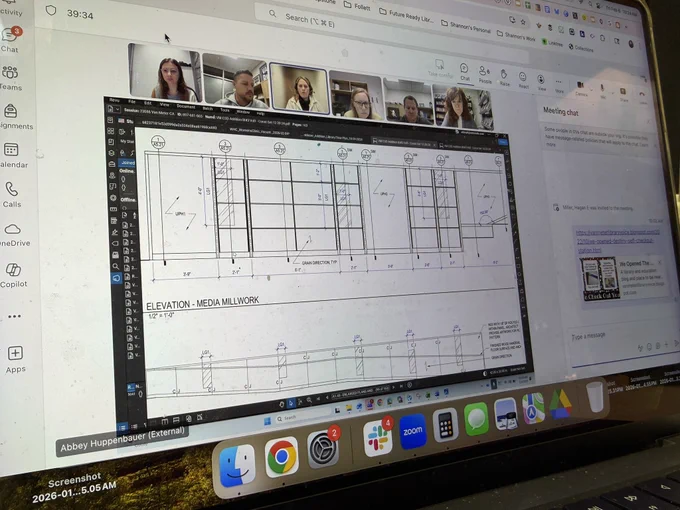The height and width of the screenshot is (510, 680).
Task: Open OneDrive in the Teams sidebar
Action: 13,235
